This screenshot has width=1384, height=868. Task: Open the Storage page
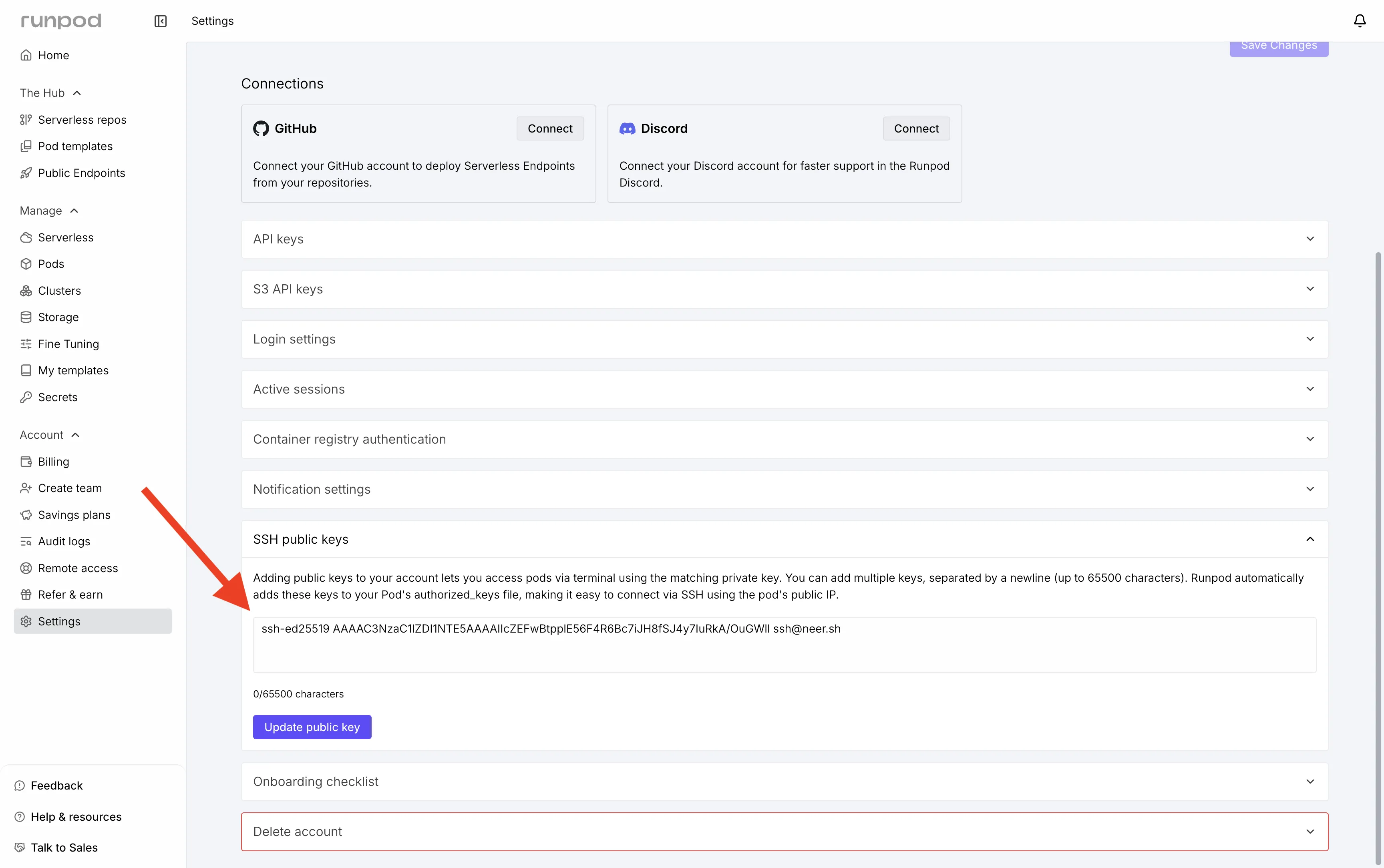click(58, 317)
